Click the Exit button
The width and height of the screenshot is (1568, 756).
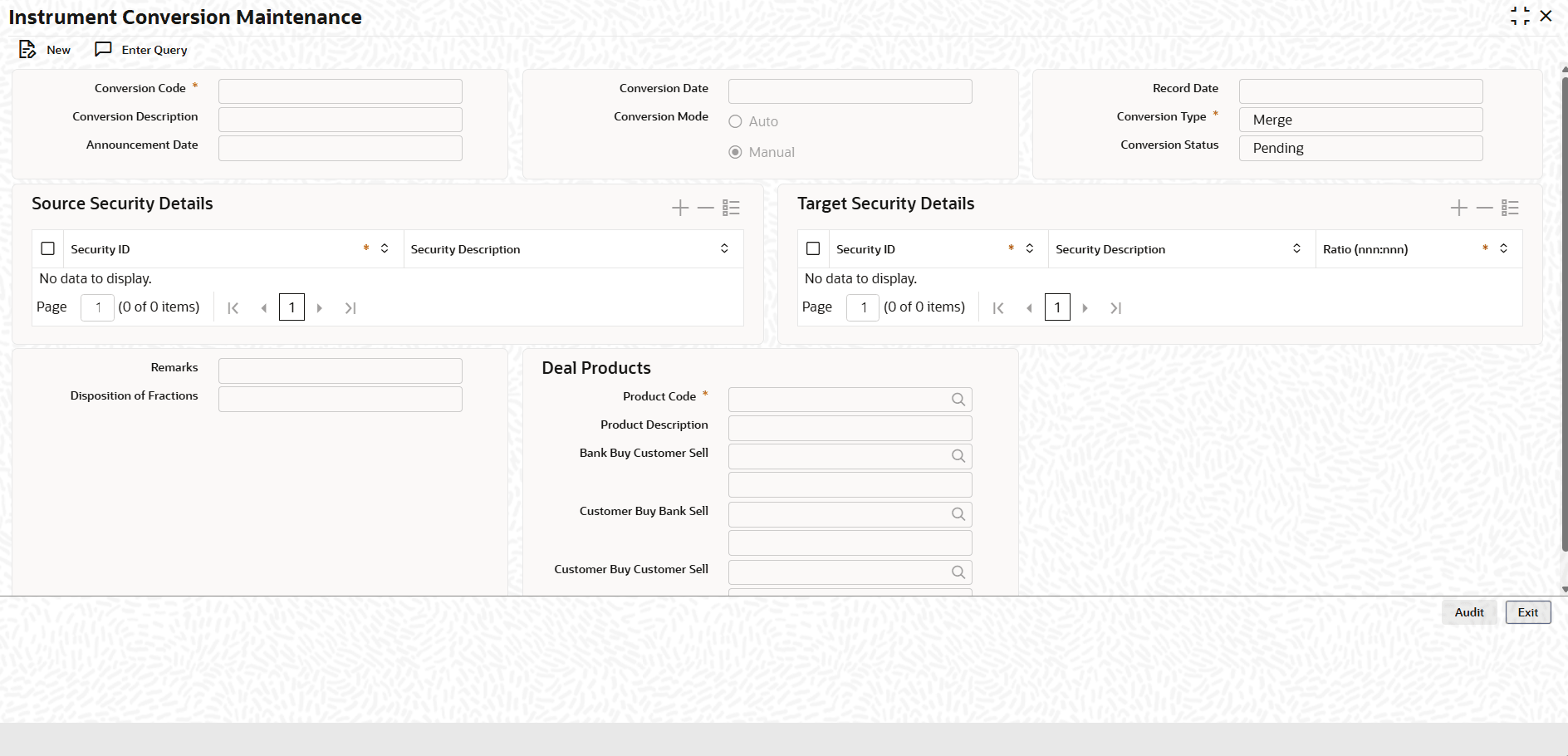[1528, 612]
